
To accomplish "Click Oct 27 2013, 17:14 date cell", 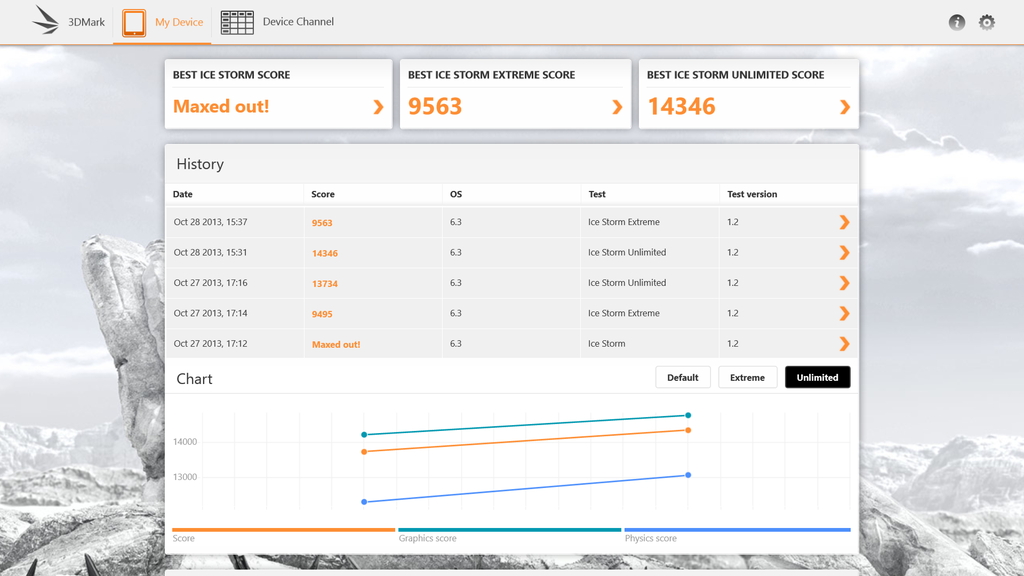I will pyautogui.click(x=210, y=313).
